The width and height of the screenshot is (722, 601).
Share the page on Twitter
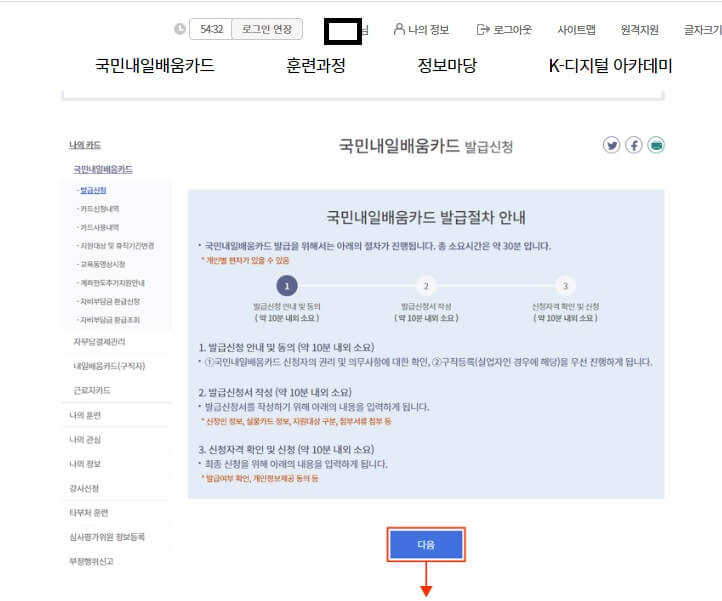tap(611, 146)
